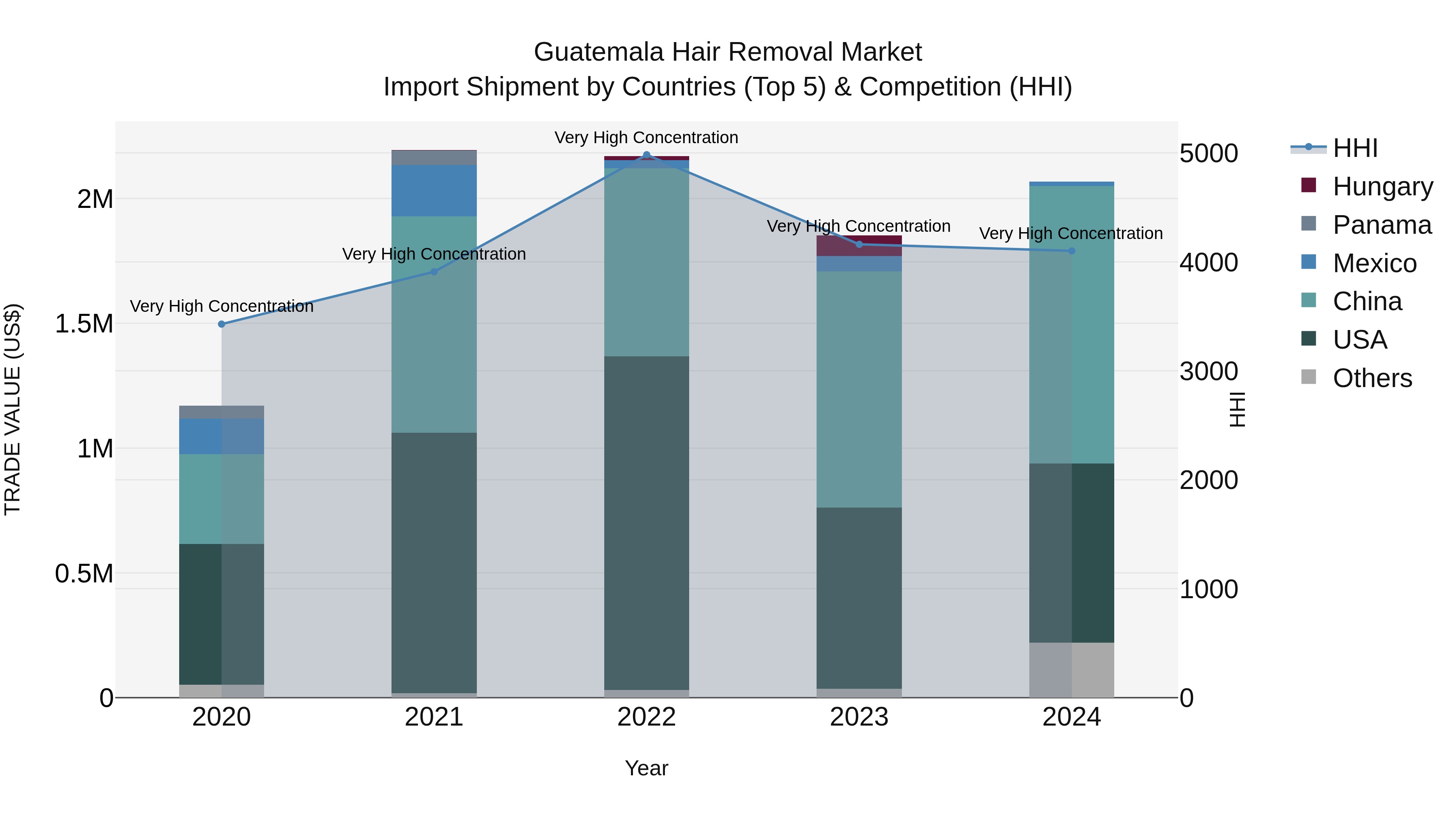1456x819 pixels.
Task: Click the 'Year' x-axis title
Action: click(x=647, y=768)
